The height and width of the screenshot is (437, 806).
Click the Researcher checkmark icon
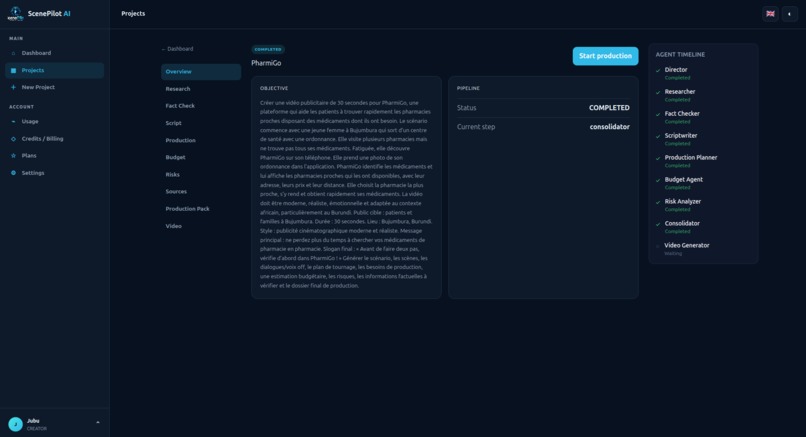[x=658, y=93]
